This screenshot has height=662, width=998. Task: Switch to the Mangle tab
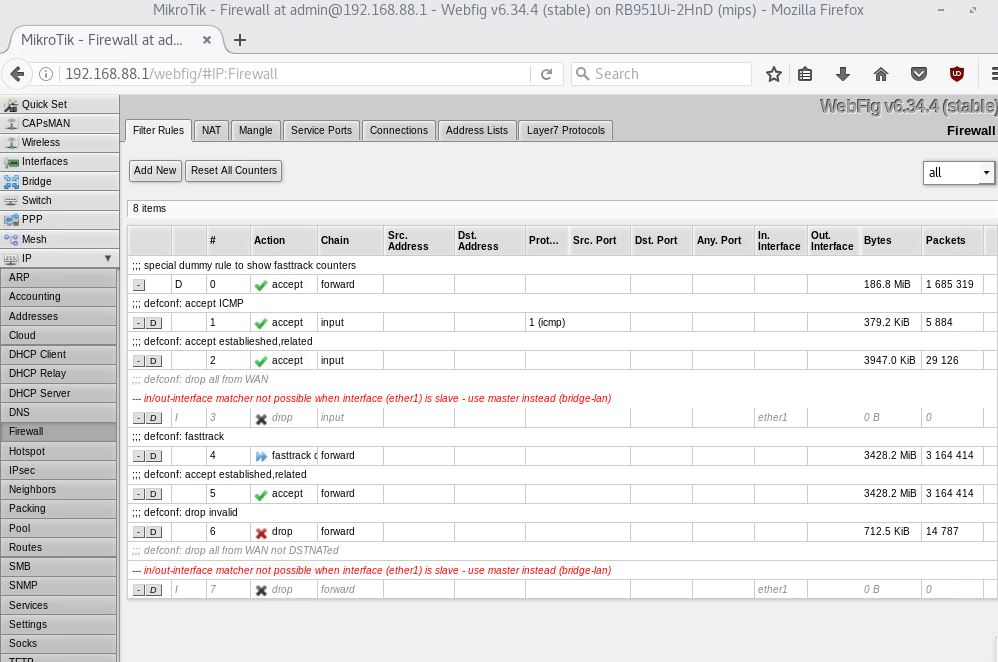(255, 130)
